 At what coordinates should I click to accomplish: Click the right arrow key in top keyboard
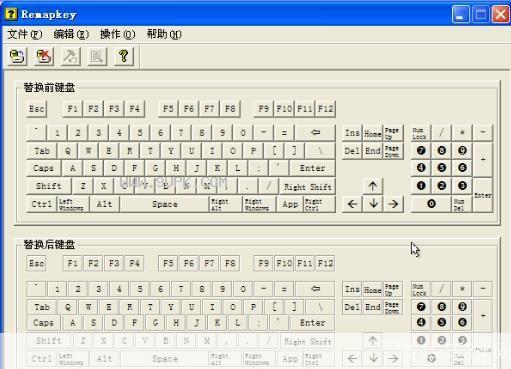[x=393, y=204]
